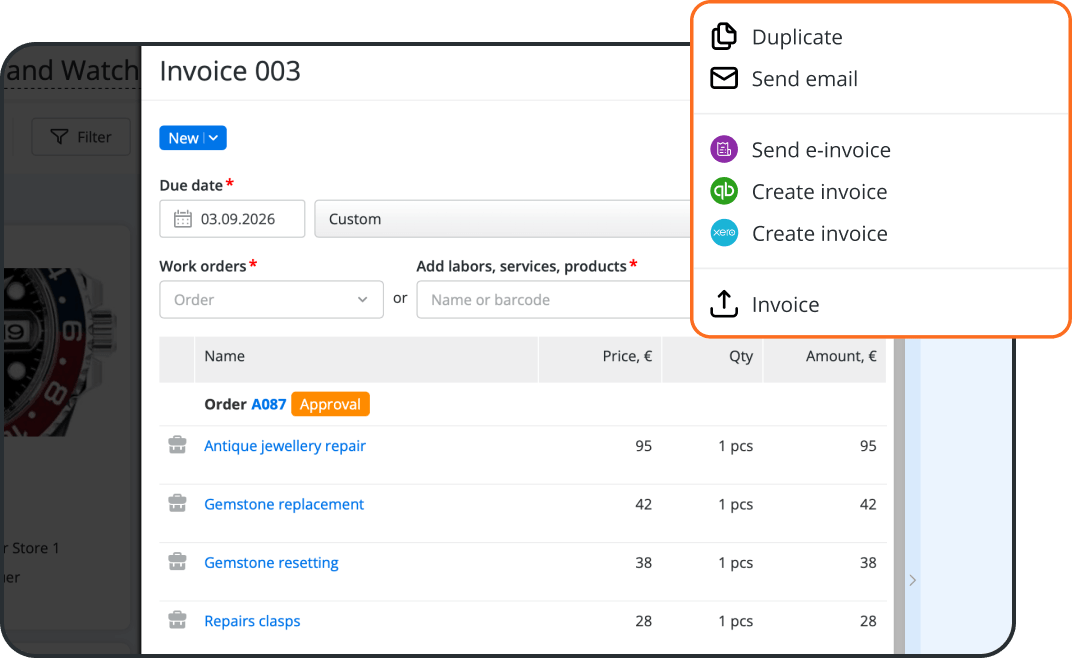Click briefcase icon beside Gemstone resetting
Screen dimensions: 1072x658
pyautogui.click(x=177, y=562)
